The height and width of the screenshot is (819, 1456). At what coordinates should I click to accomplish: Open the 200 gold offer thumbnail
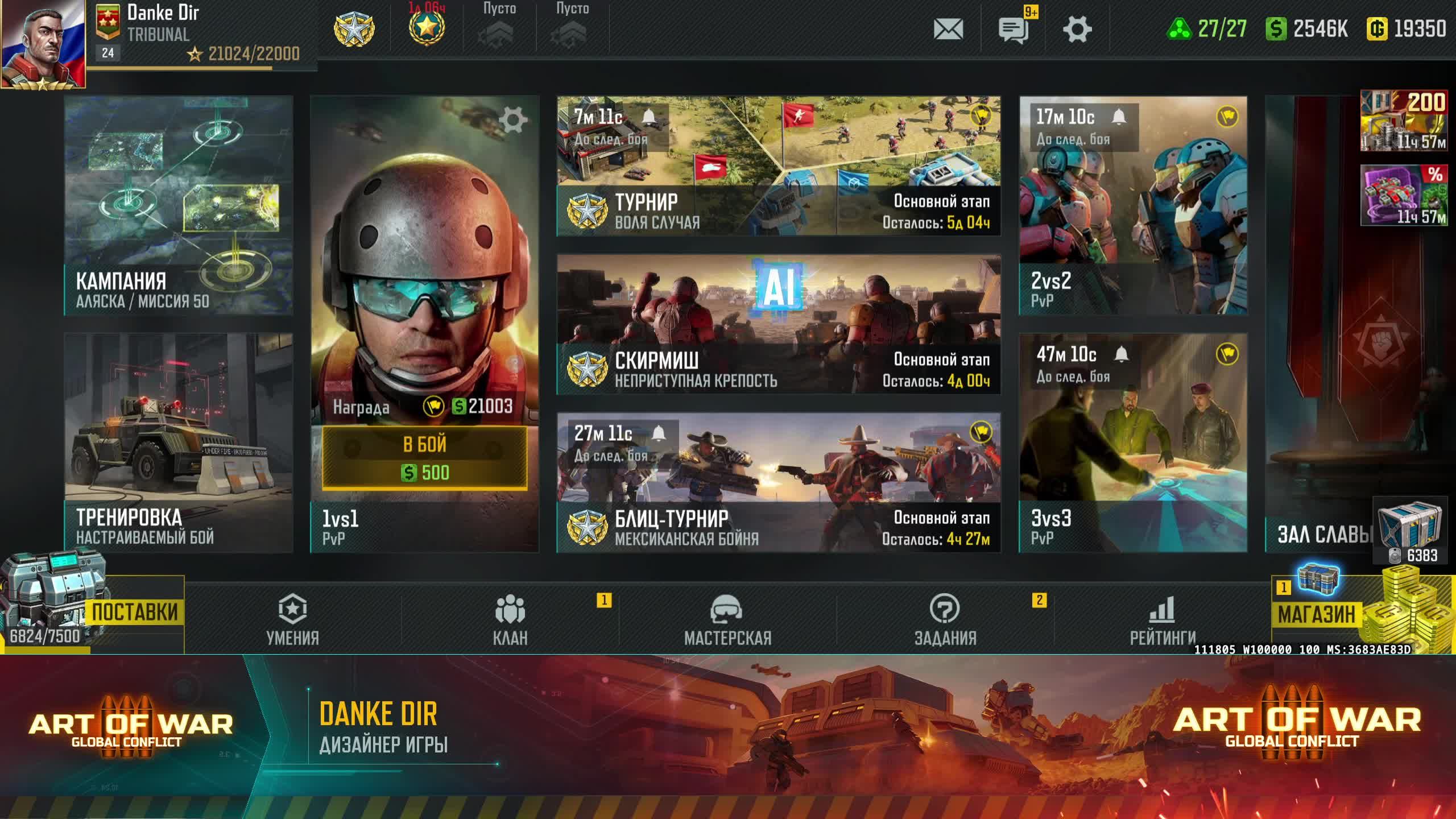click(x=1403, y=121)
